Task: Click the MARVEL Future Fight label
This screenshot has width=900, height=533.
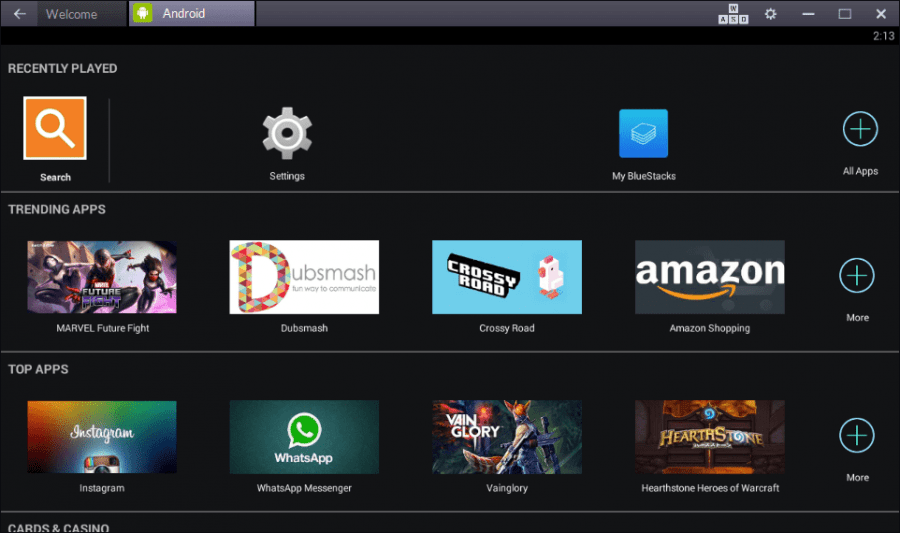Action: pos(103,328)
